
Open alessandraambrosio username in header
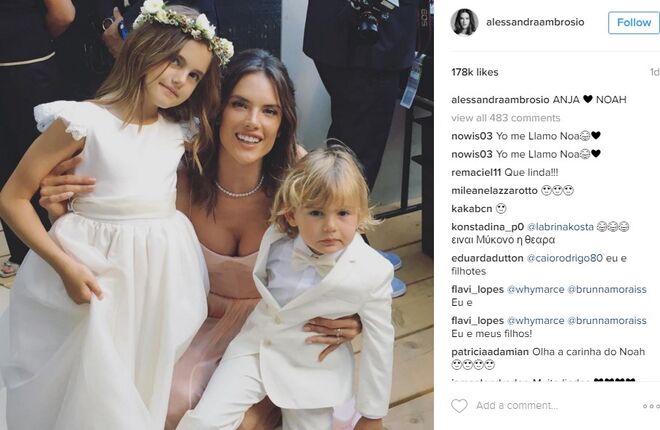click(x=535, y=22)
